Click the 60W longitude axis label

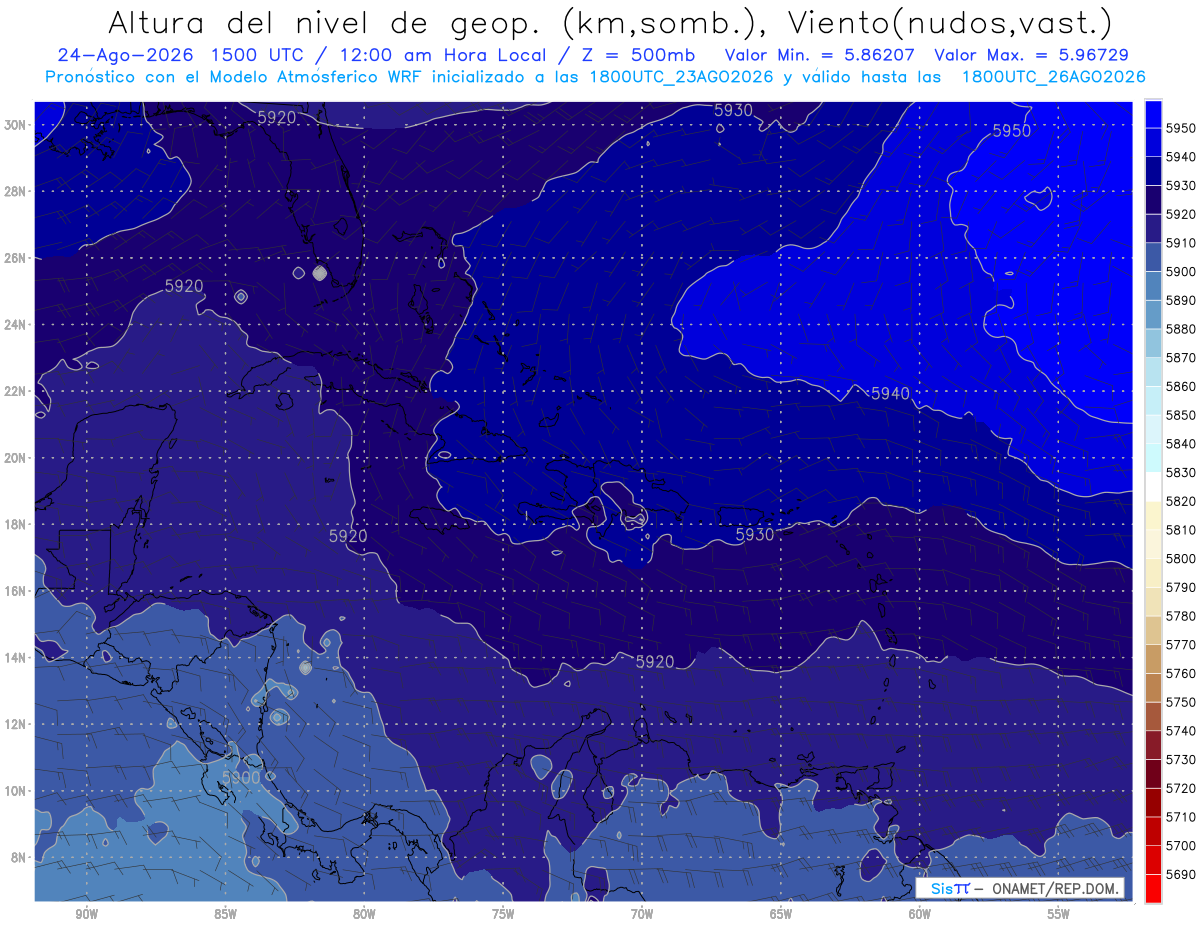920,915
